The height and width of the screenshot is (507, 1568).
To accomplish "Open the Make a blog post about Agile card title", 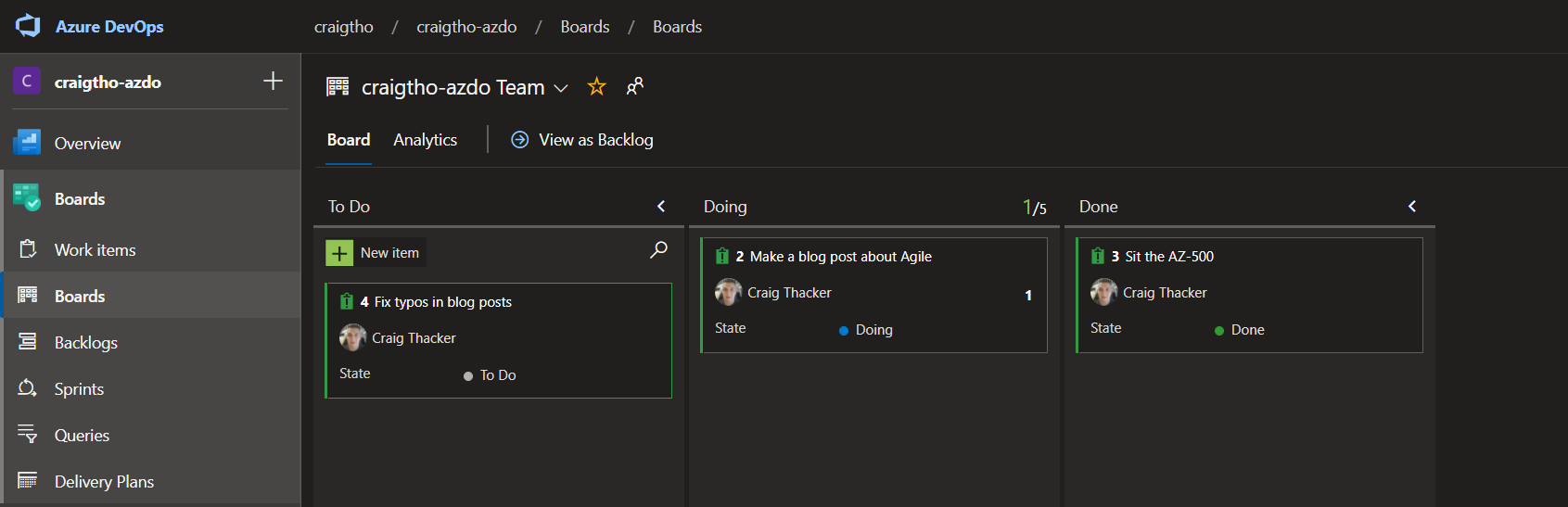I will click(x=840, y=257).
